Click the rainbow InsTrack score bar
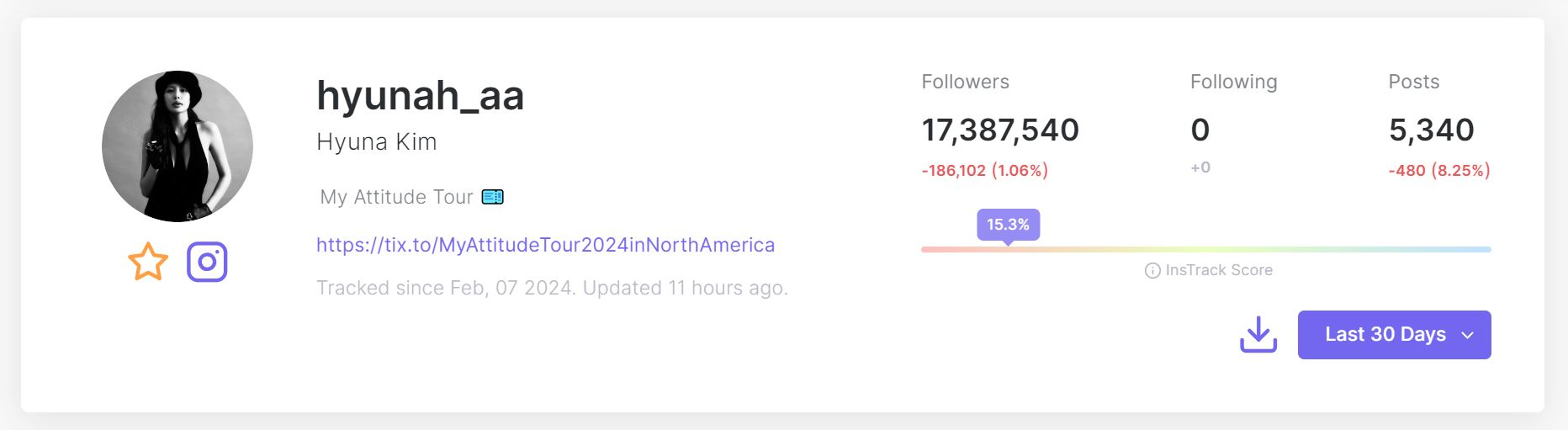Screen dimensions: 1568x430 click(x=1205, y=249)
